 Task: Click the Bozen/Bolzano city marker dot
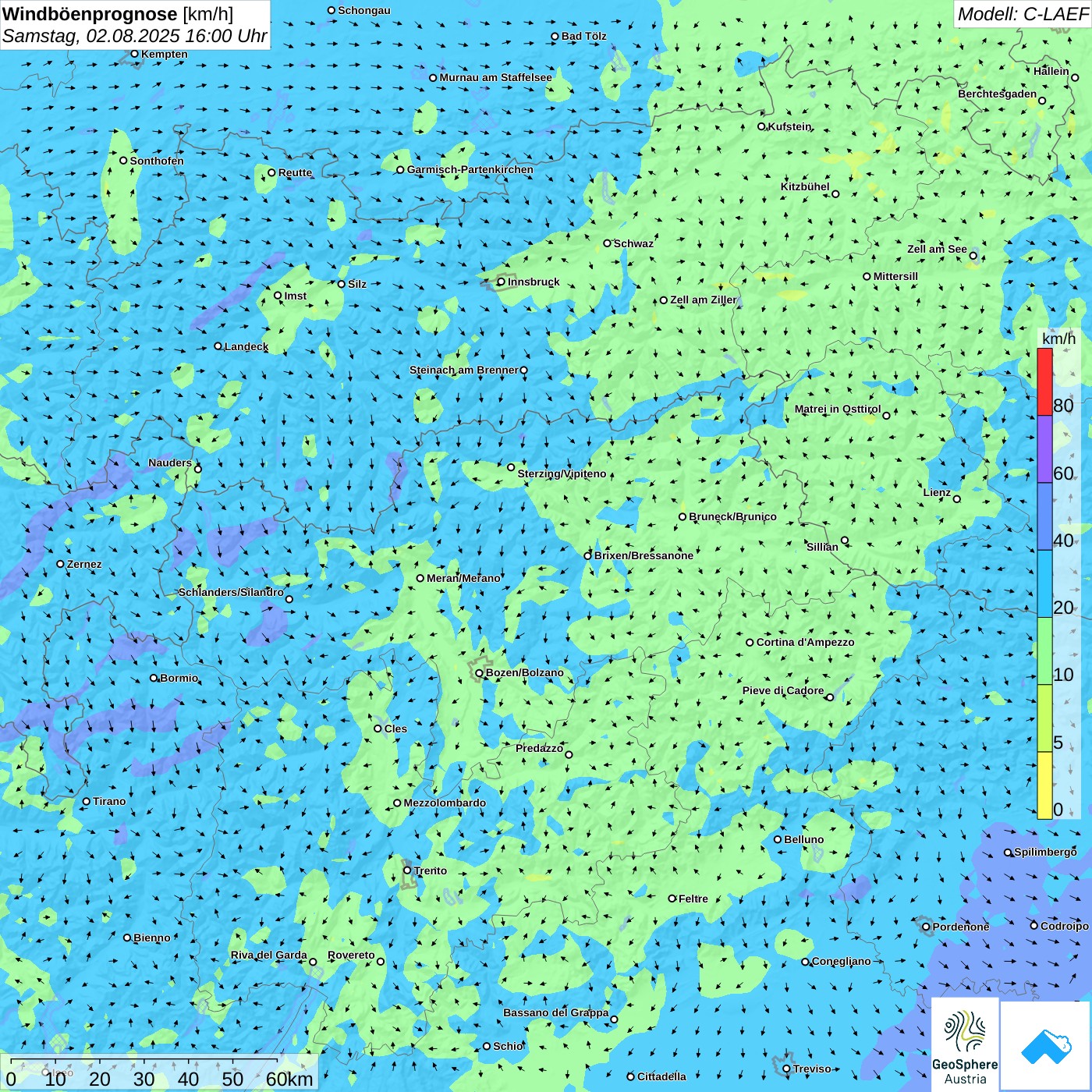[479, 673]
